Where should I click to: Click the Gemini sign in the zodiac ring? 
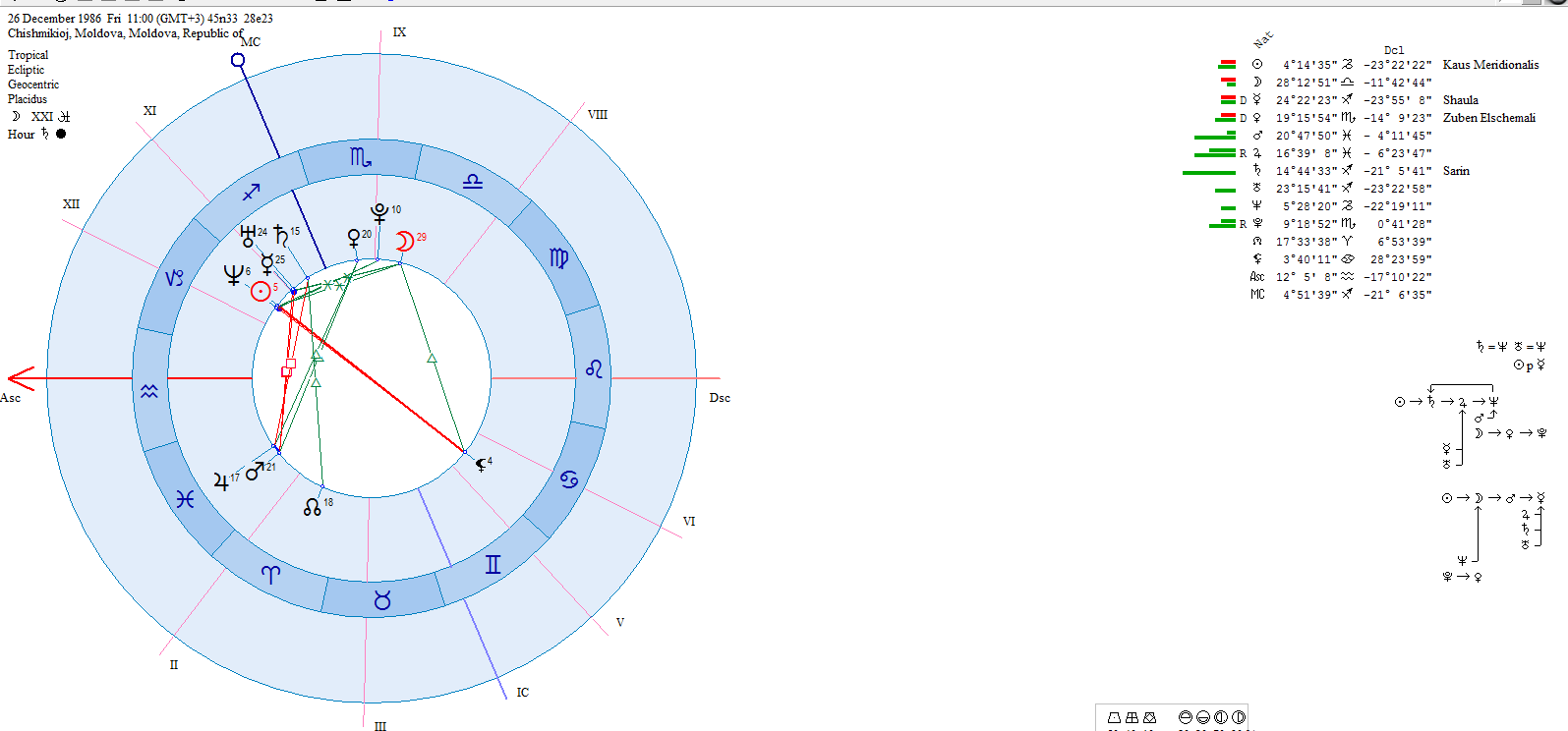coord(493,564)
